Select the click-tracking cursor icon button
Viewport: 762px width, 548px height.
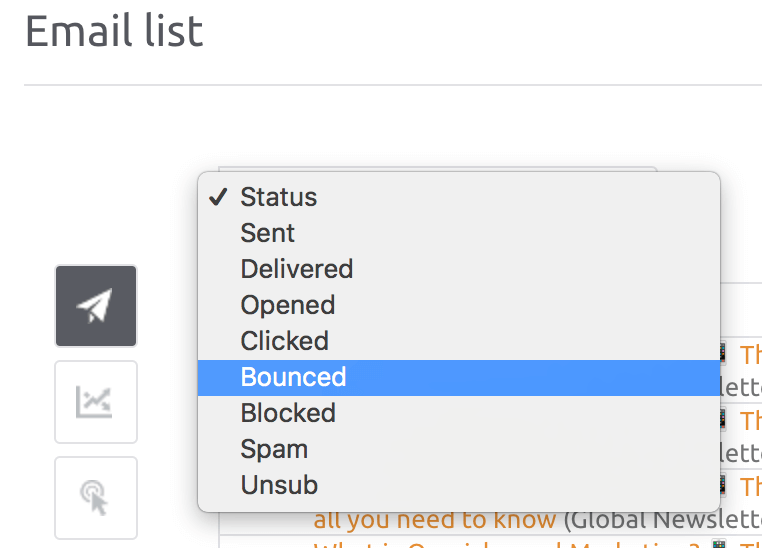(96, 498)
